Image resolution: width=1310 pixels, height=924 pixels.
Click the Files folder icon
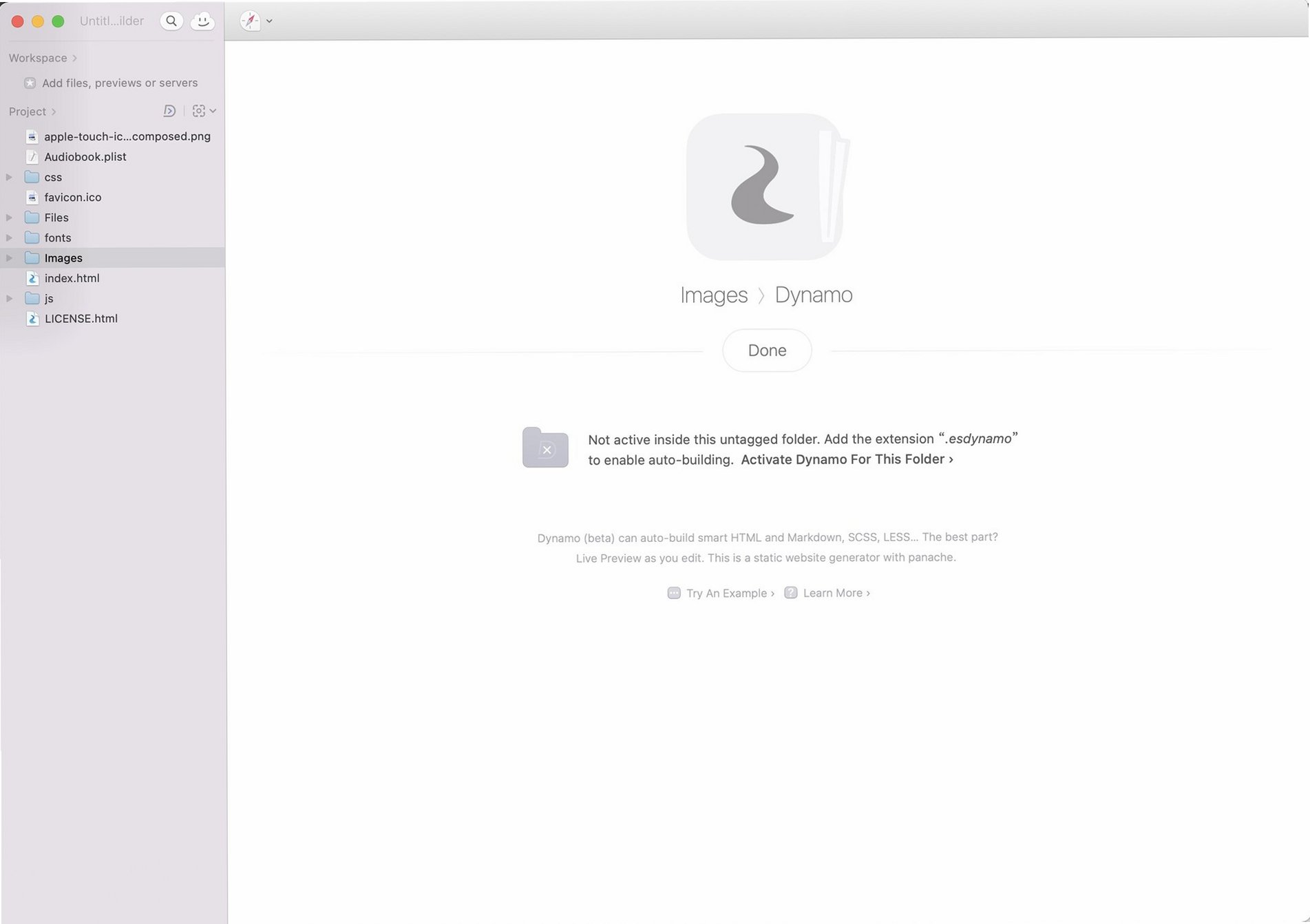click(x=32, y=218)
